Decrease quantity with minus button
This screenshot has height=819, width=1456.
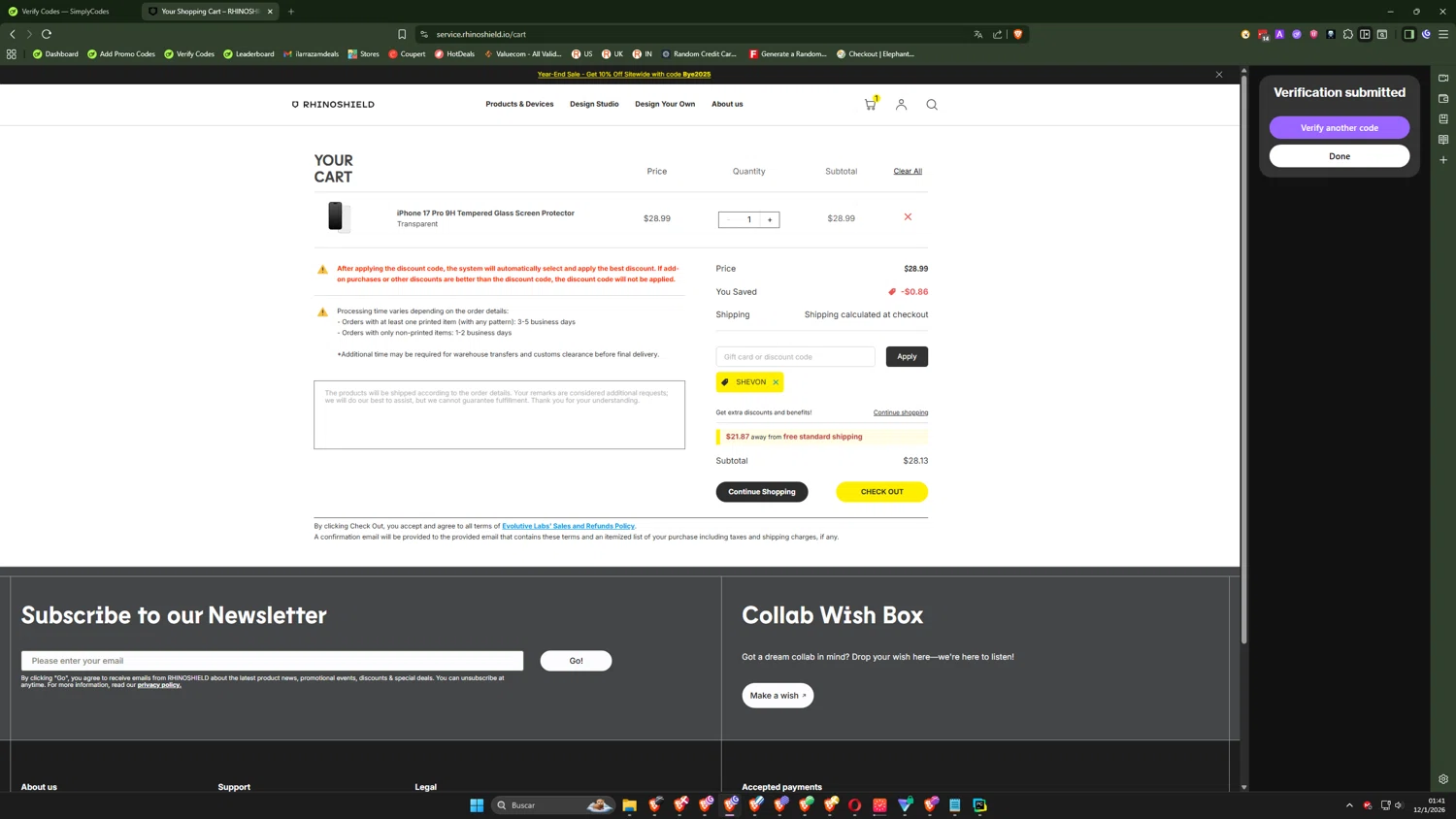(x=728, y=220)
